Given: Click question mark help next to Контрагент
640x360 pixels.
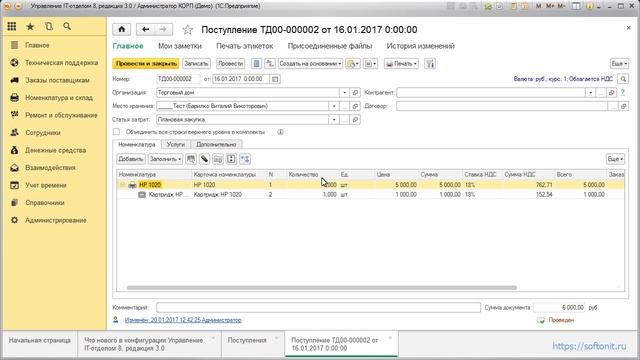Looking at the screenshot, I should tap(623, 93).
